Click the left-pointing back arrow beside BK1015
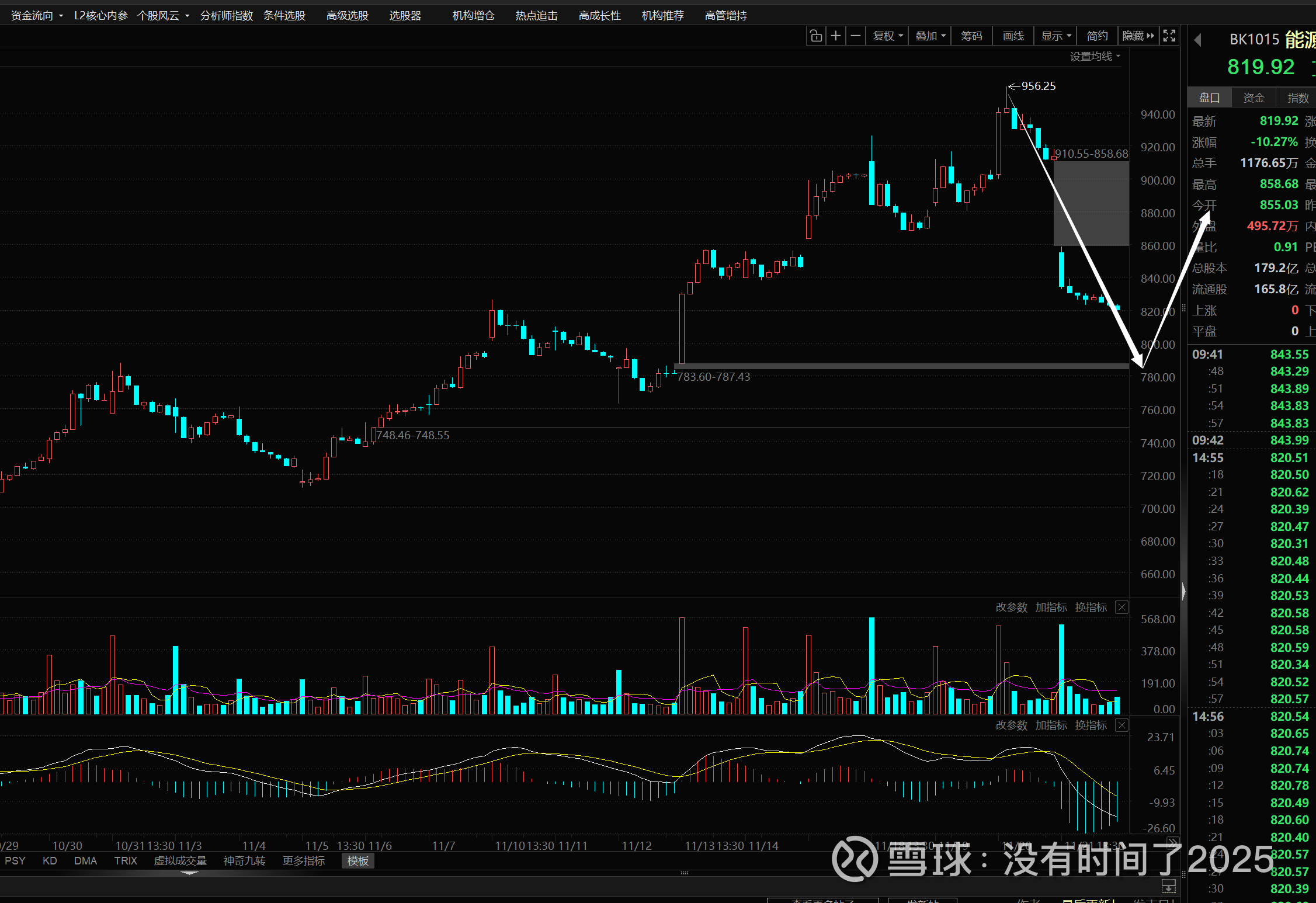The width and height of the screenshot is (1316, 903). tap(1197, 40)
